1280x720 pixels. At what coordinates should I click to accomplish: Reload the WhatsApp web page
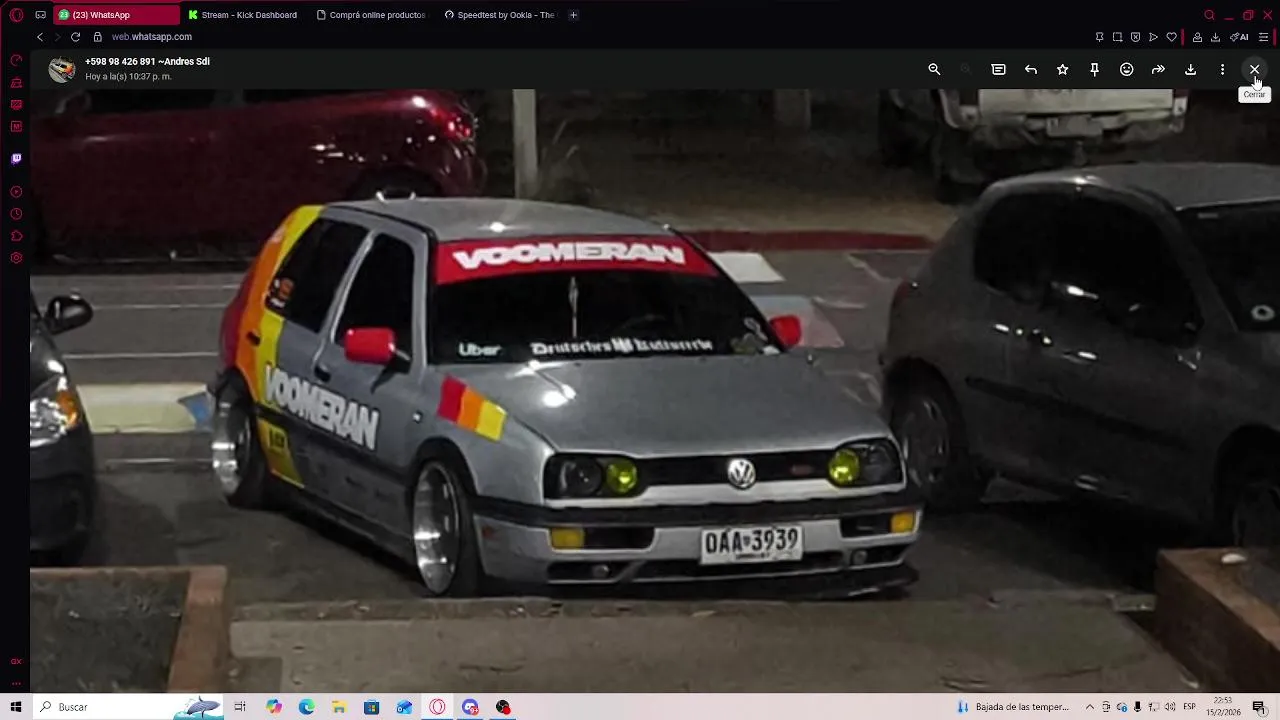[75, 37]
